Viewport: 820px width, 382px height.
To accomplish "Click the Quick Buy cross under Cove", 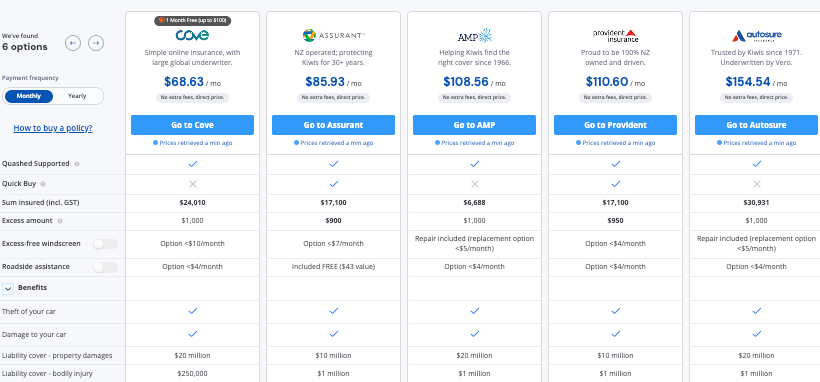I will coord(192,184).
